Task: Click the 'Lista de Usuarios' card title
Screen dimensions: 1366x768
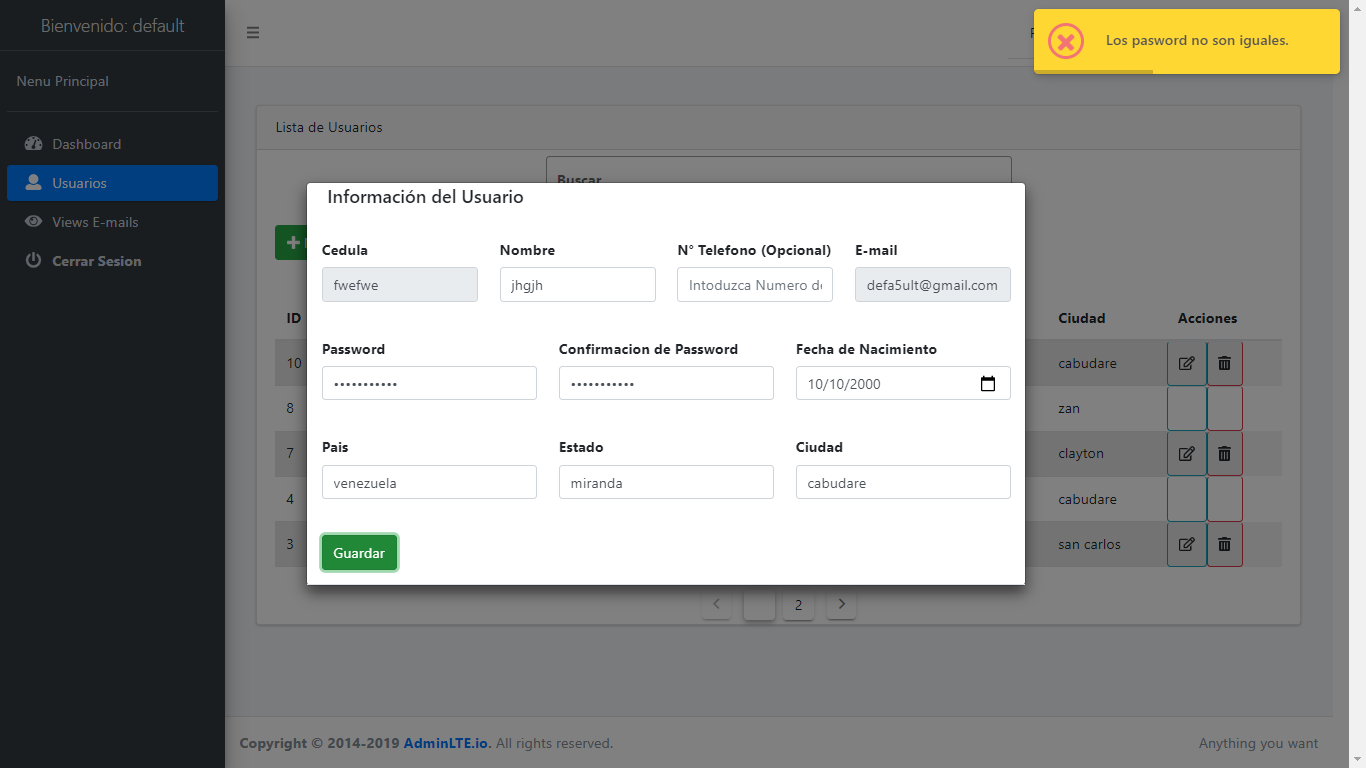Action: click(x=329, y=127)
